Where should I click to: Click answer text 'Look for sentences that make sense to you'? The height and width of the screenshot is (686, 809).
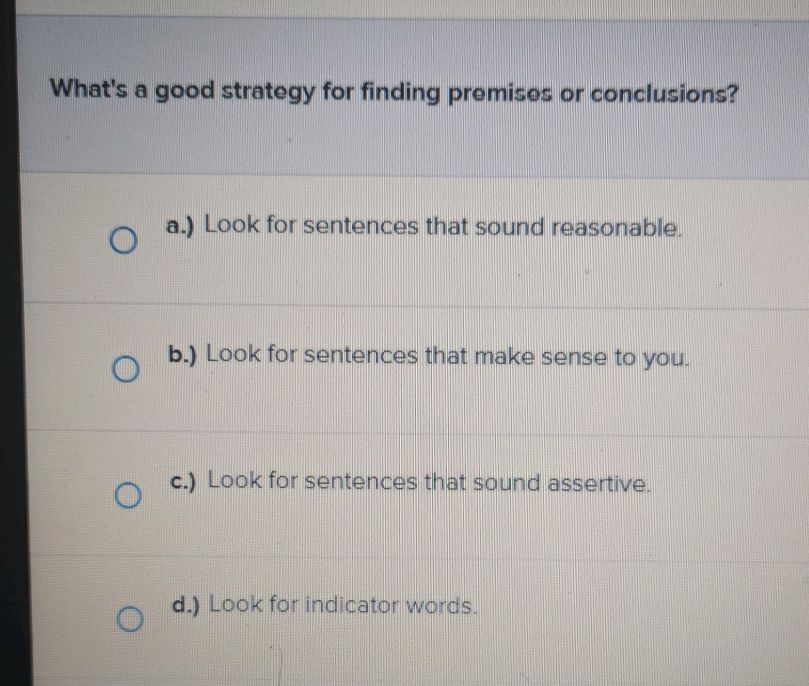tap(448, 355)
